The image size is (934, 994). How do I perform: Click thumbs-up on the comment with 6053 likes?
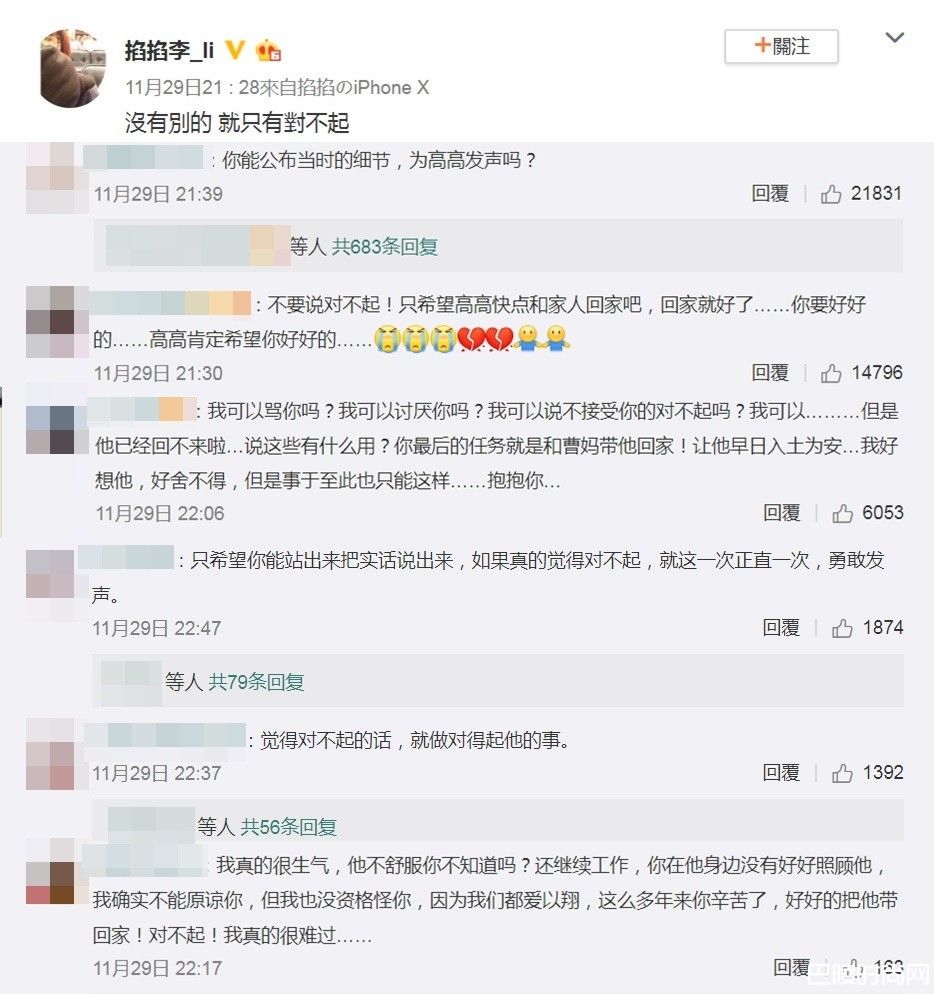pyautogui.click(x=842, y=513)
